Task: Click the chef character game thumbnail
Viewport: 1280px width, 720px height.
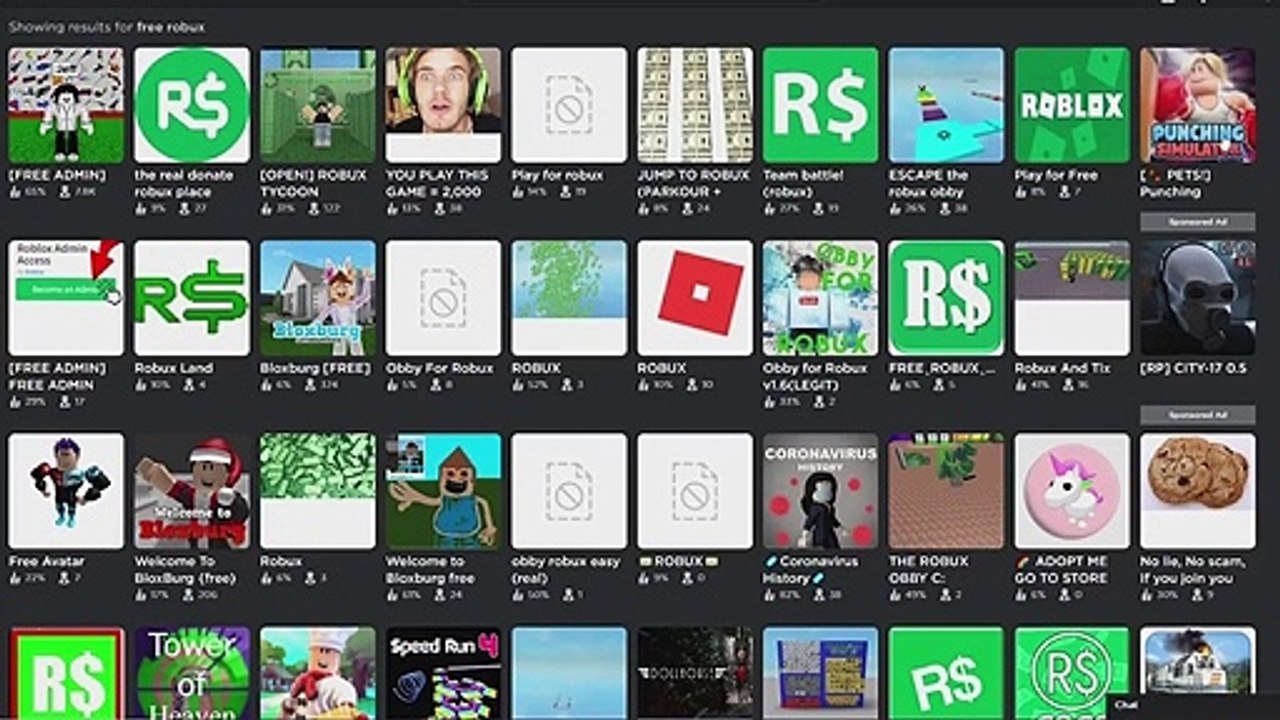Action: pyautogui.click(x=318, y=673)
